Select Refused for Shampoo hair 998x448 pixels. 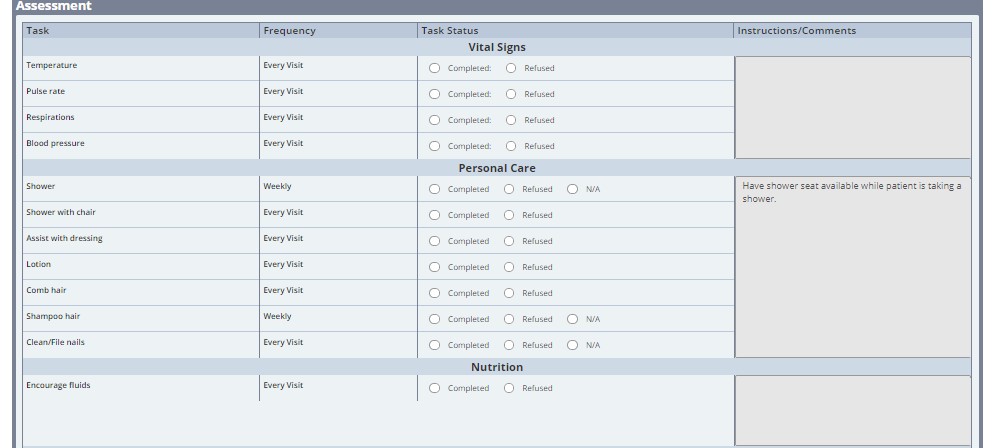509,319
